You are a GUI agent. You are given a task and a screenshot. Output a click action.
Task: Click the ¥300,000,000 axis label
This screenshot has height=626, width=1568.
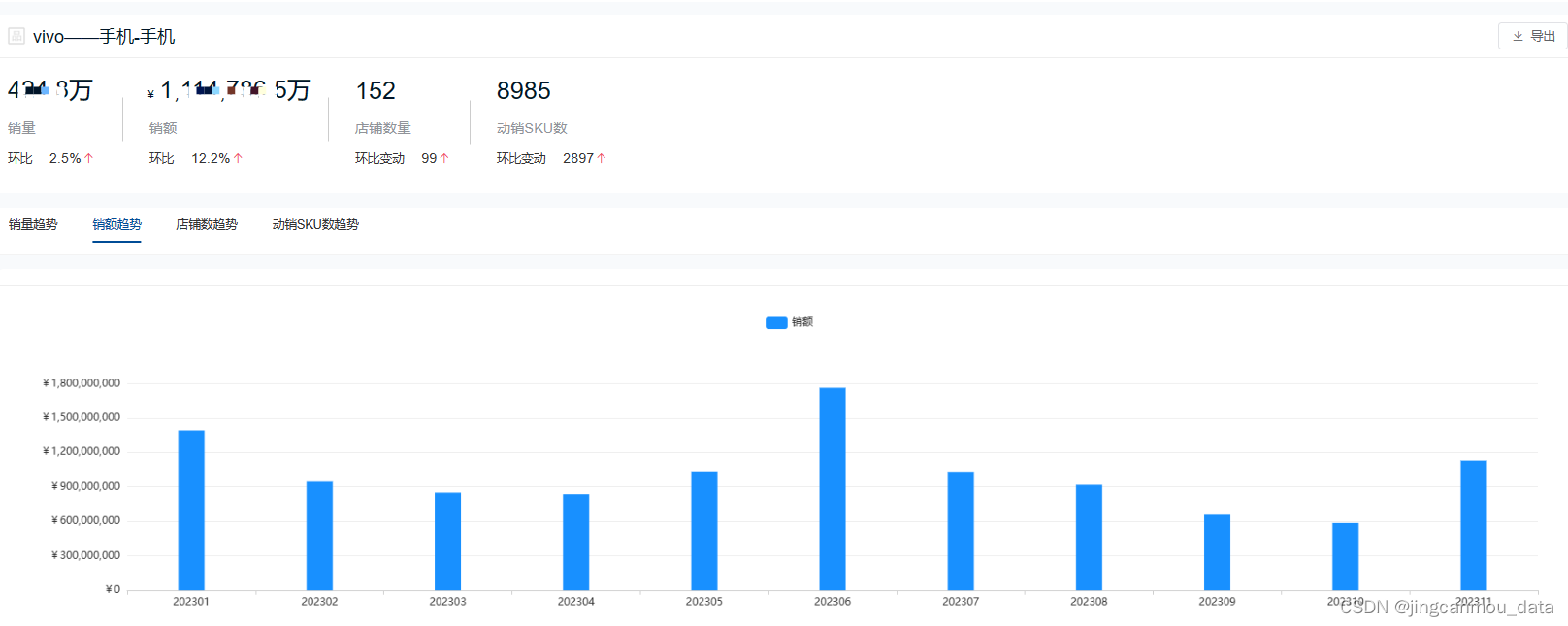(x=85, y=555)
